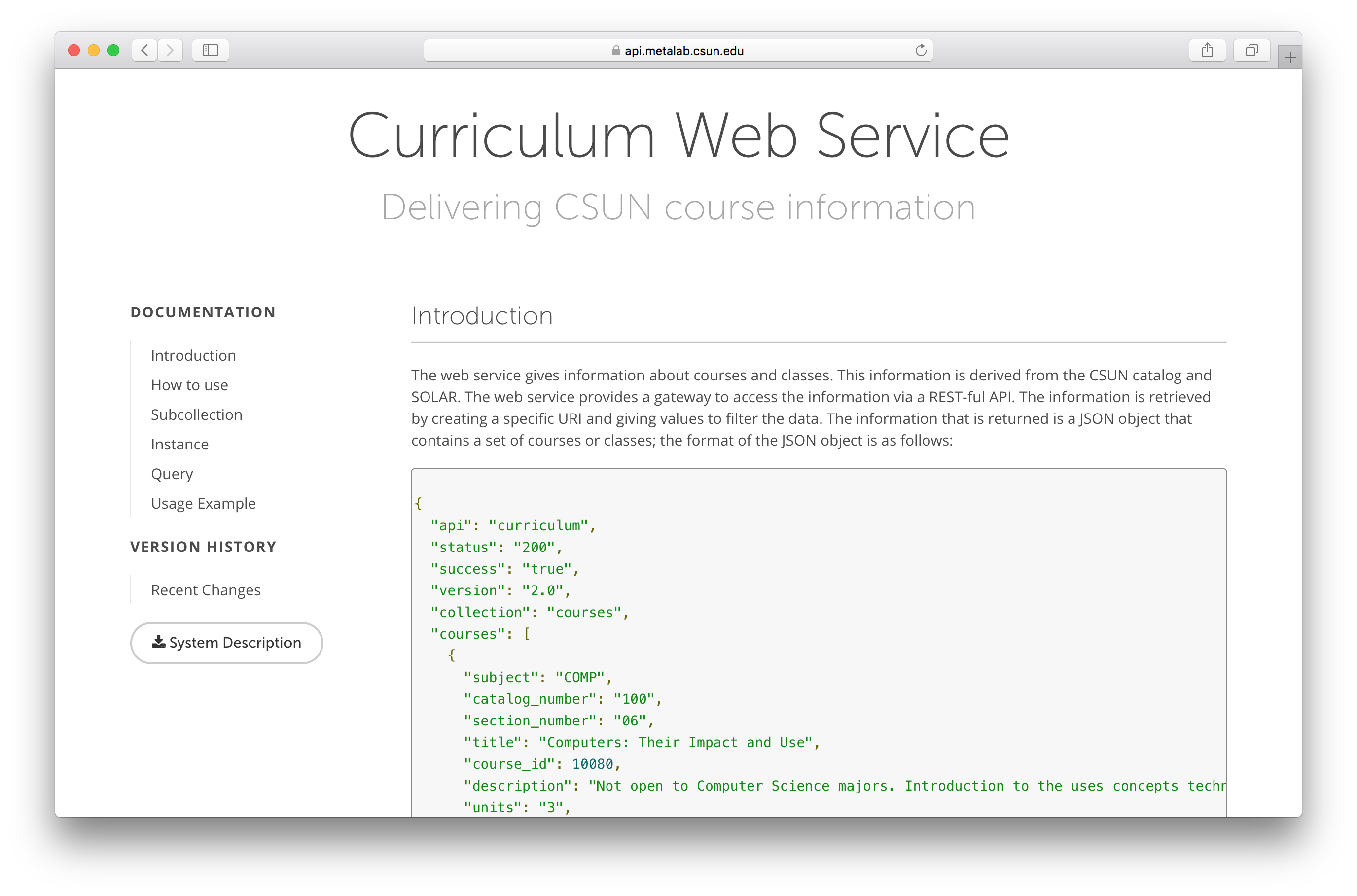Open the Share icon in toolbar
Image resolution: width=1357 pixels, height=896 pixels.
pos(1207,50)
